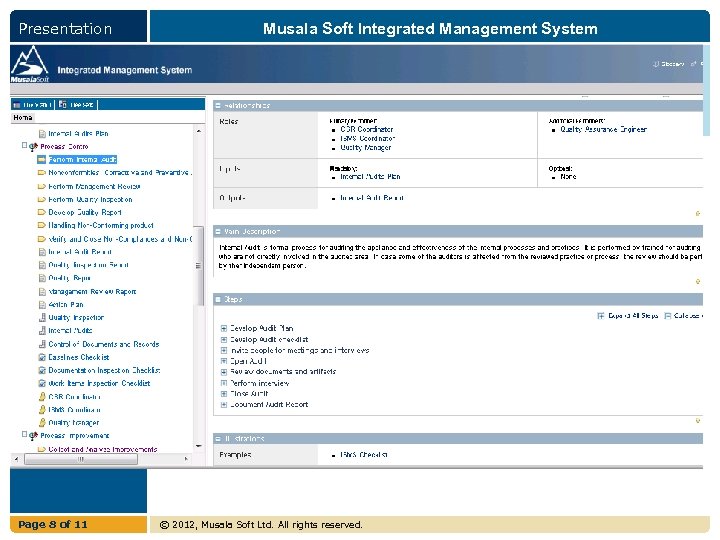
Task: Click the Process Control process icon
Action: pyautogui.click(x=34, y=147)
